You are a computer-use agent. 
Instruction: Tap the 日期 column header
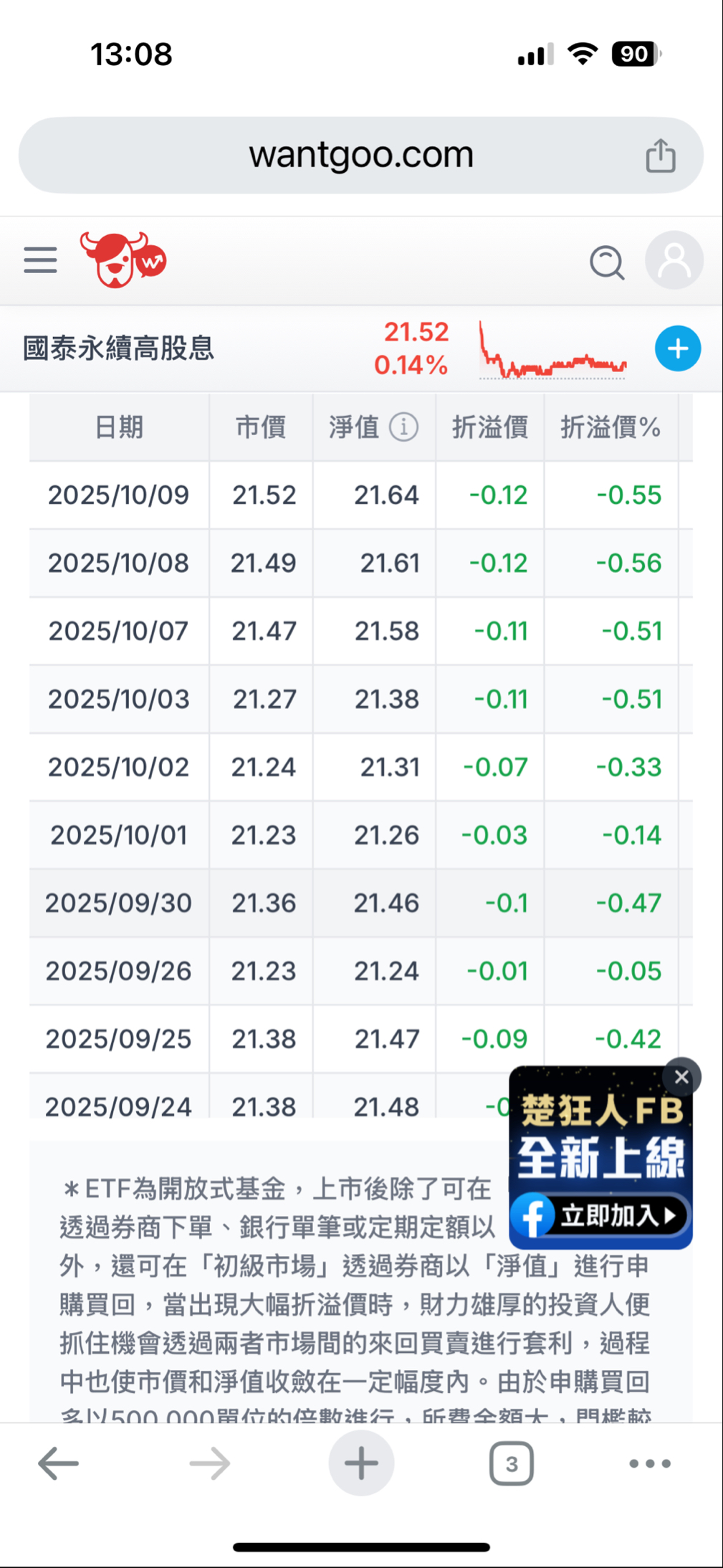click(119, 427)
